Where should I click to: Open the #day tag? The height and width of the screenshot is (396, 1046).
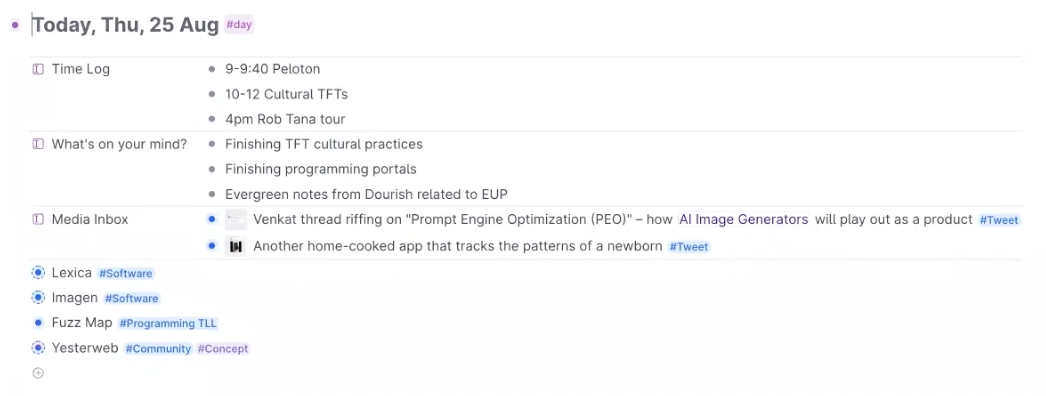point(239,25)
